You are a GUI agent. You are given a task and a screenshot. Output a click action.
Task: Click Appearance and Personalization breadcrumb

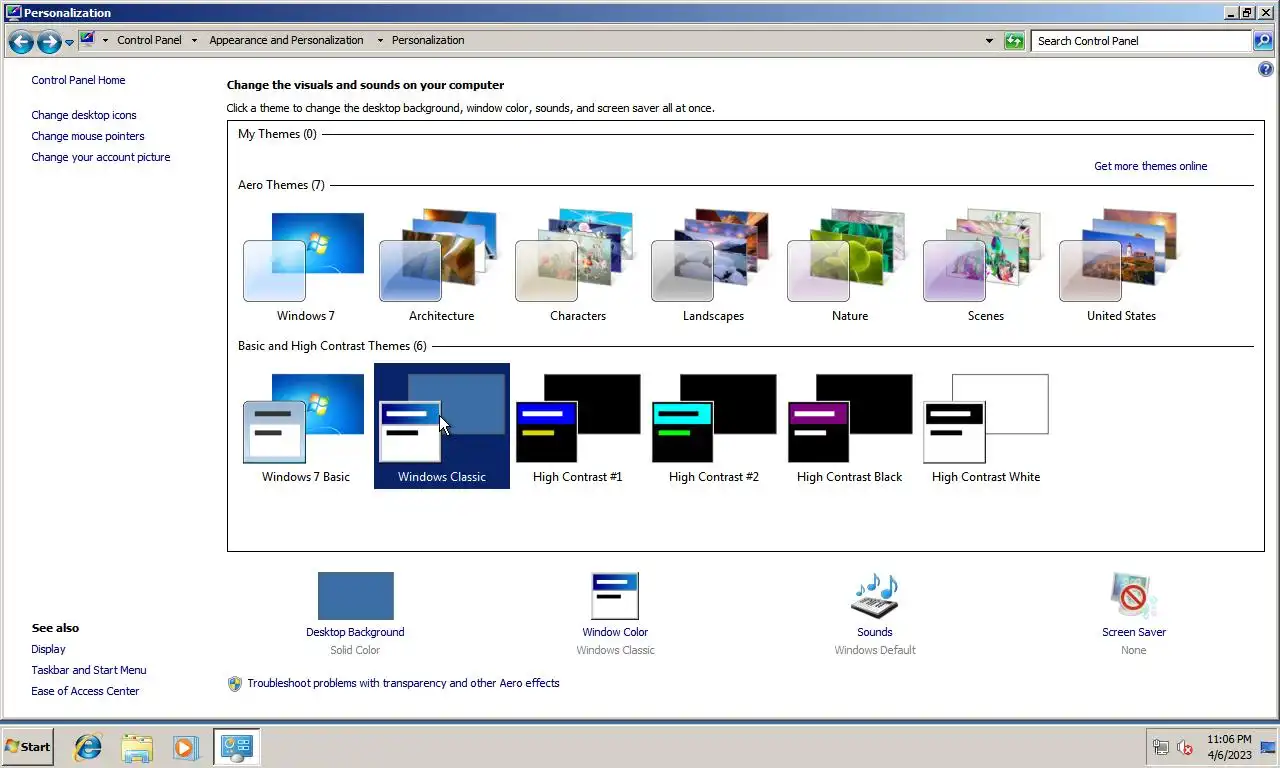(286, 40)
